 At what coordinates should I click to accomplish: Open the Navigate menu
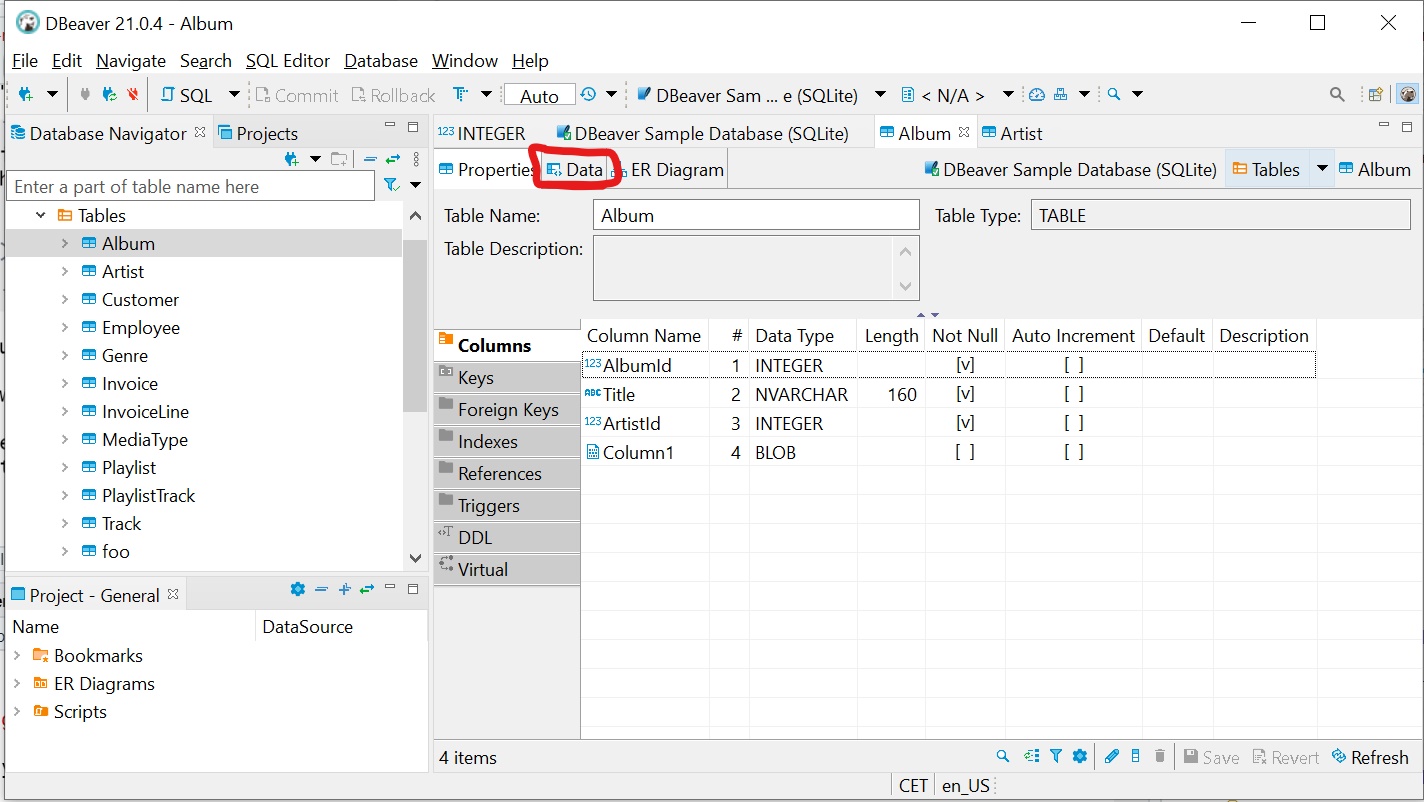click(131, 61)
